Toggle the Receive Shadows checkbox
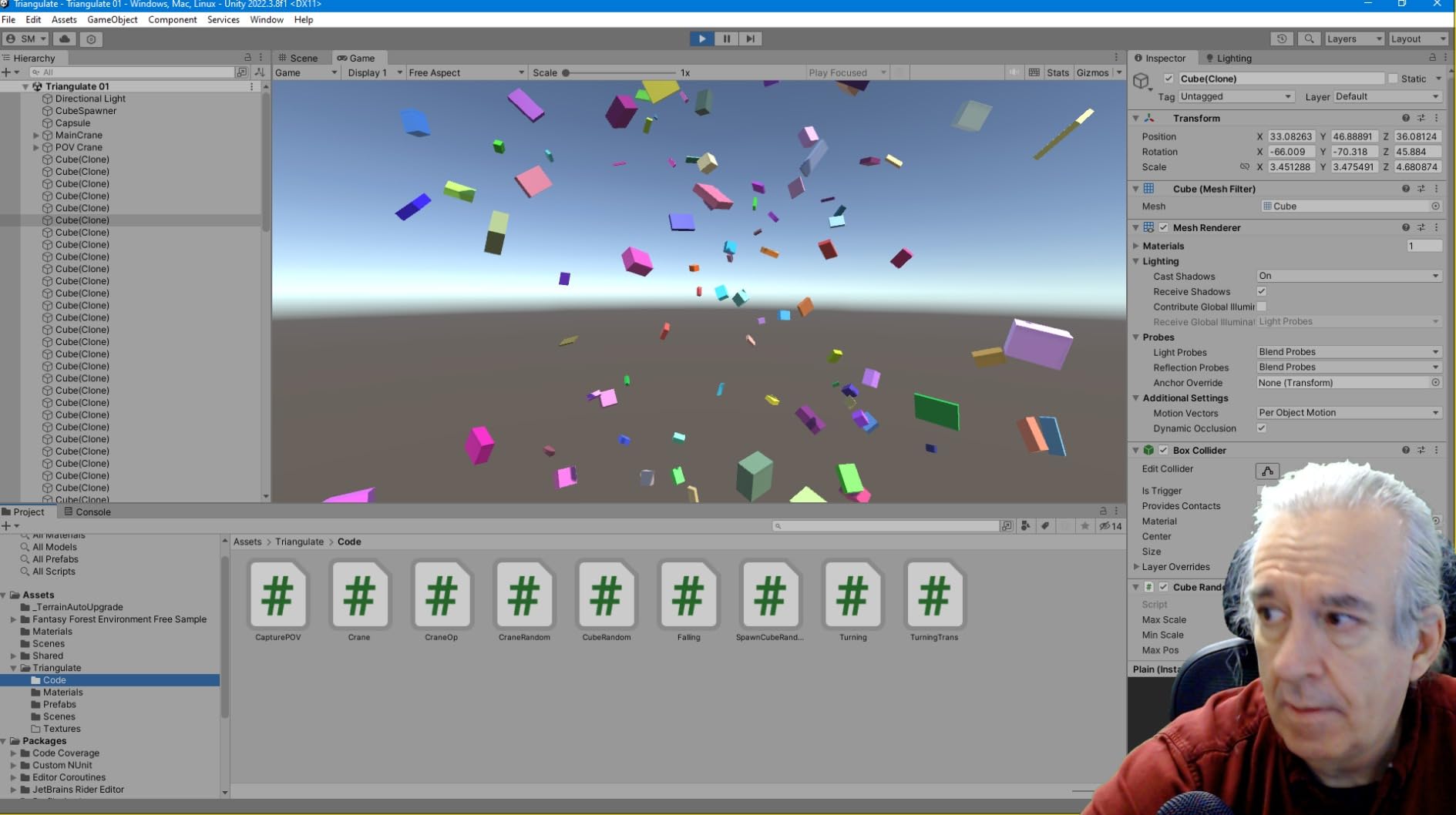Image resolution: width=1456 pixels, height=815 pixels. [x=1262, y=291]
